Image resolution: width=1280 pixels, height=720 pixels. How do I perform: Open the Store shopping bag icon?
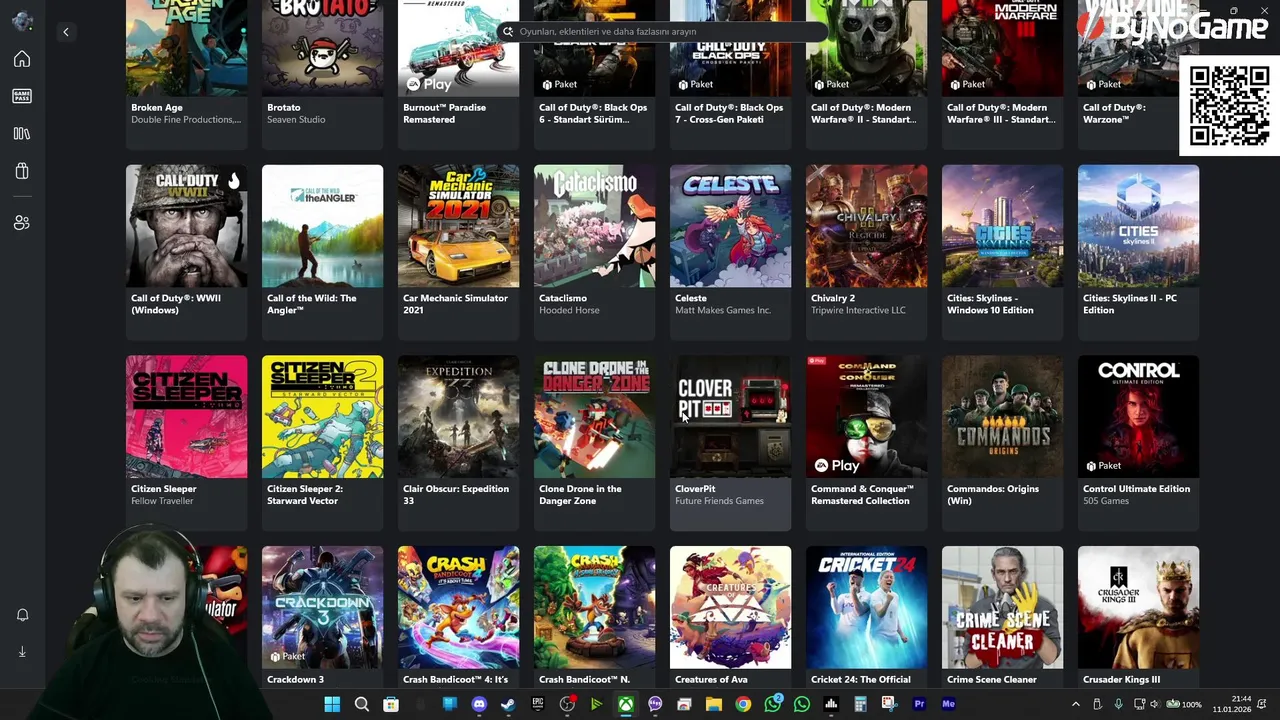22,171
